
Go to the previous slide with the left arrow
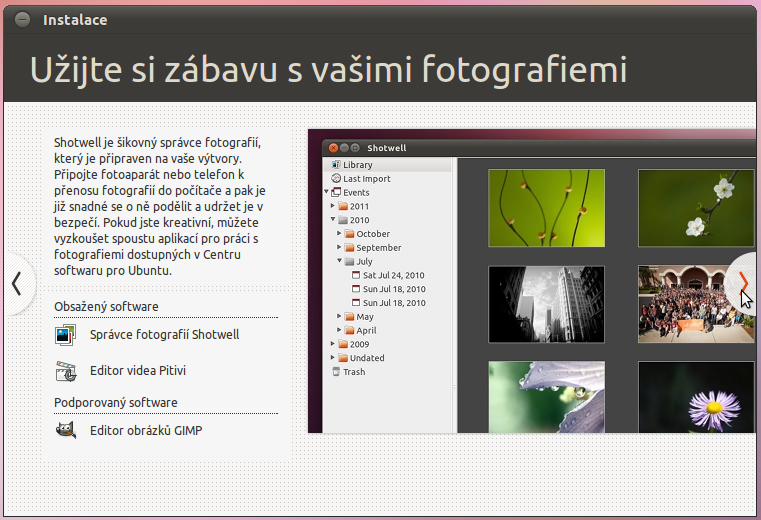tap(17, 284)
